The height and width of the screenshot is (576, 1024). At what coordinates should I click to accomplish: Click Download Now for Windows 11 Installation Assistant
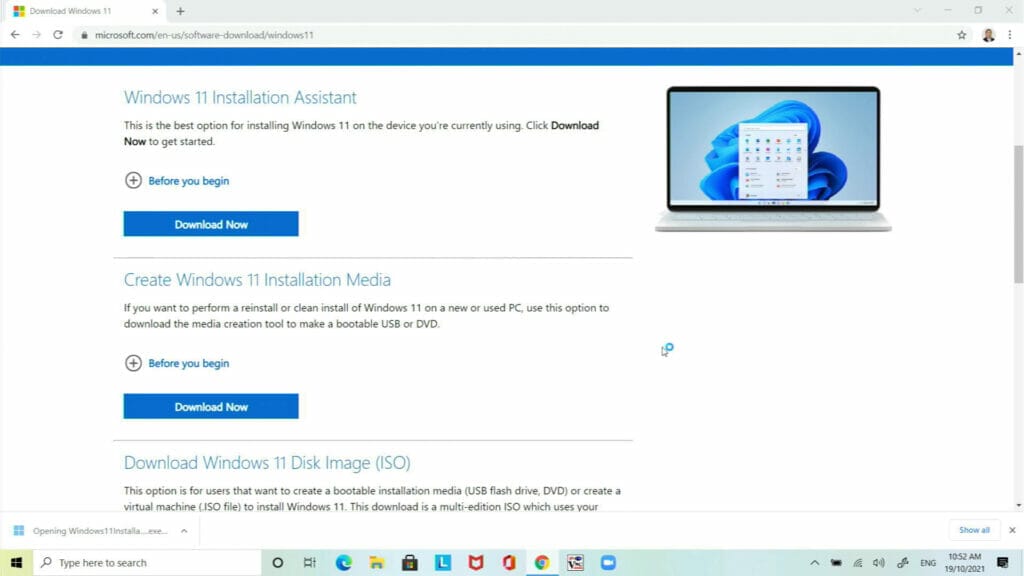click(210, 223)
